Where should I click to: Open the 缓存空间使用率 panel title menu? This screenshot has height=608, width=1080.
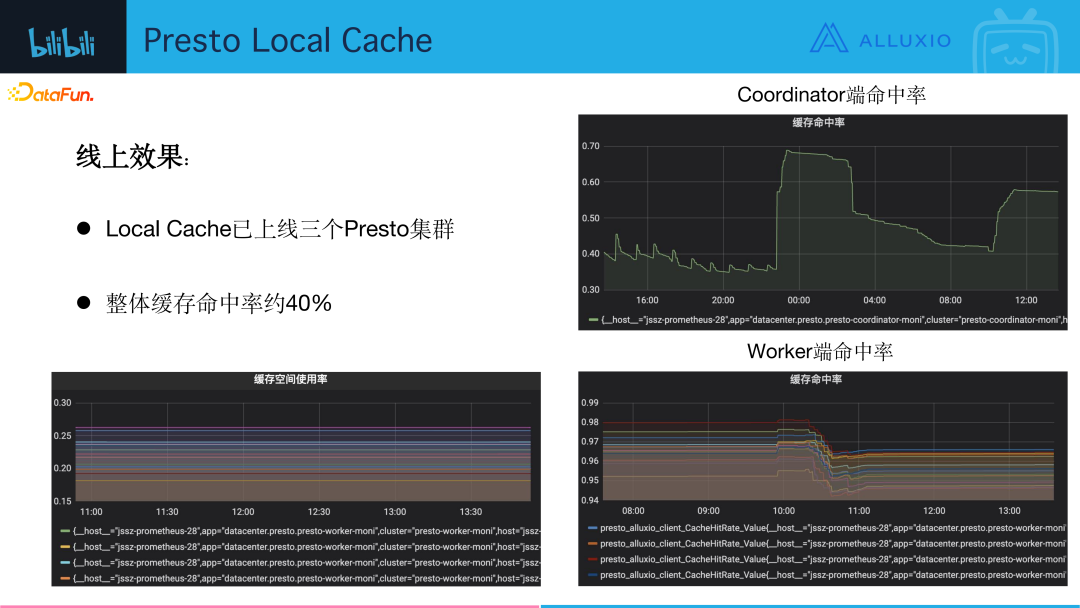[291, 379]
